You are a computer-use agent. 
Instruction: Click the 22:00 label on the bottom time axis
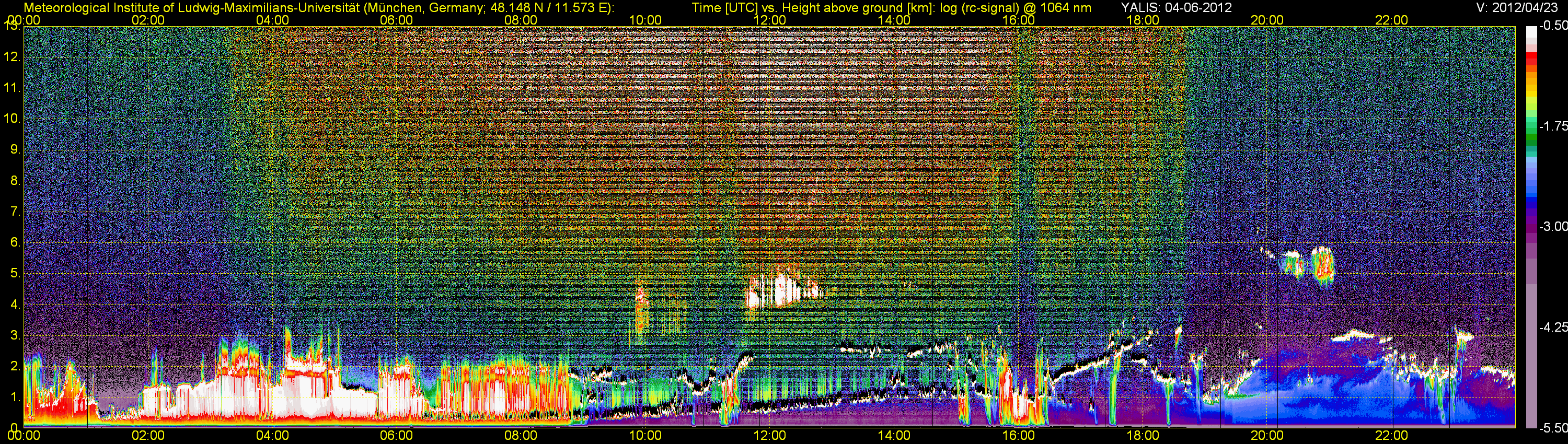1391,436
